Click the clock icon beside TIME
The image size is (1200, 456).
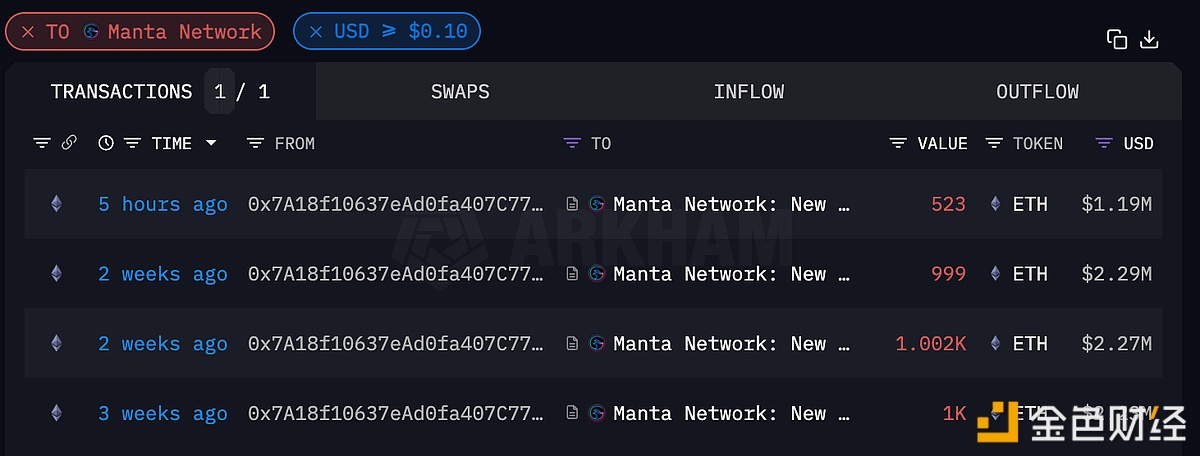(x=106, y=143)
